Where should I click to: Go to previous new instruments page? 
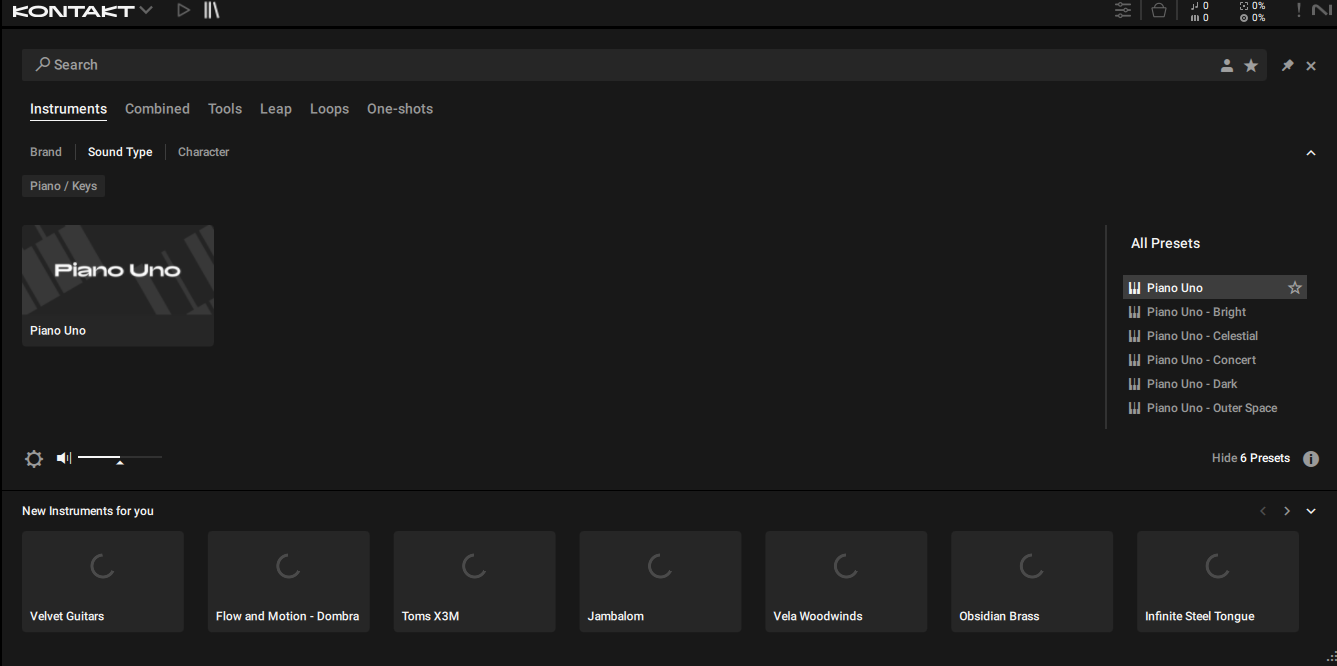click(x=1263, y=511)
